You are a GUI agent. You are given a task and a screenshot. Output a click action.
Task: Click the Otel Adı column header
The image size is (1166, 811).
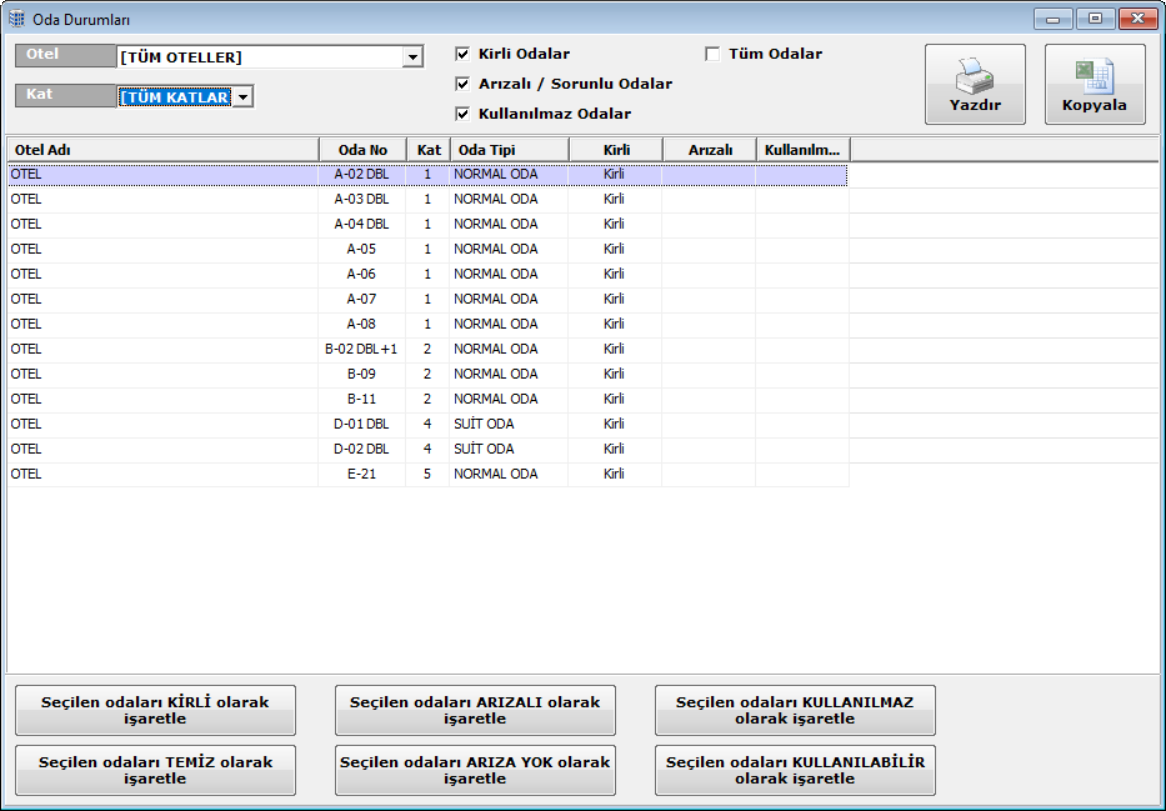tap(162, 150)
